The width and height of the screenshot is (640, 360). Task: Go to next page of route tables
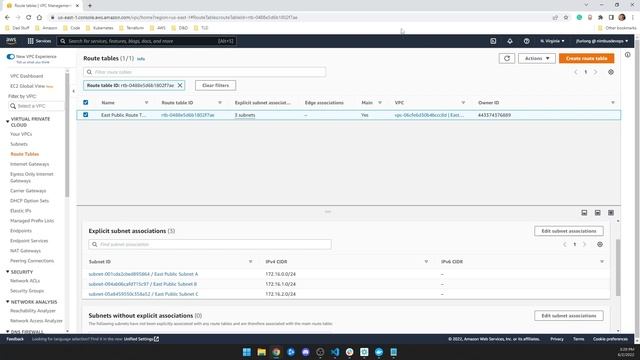(x=596, y=72)
